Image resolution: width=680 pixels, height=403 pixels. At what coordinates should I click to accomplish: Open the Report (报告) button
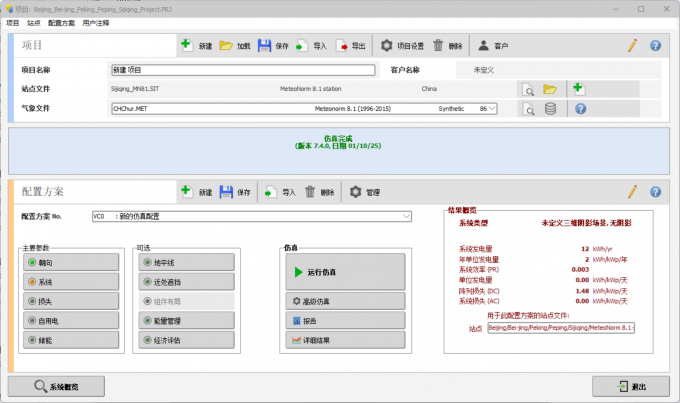345,321
